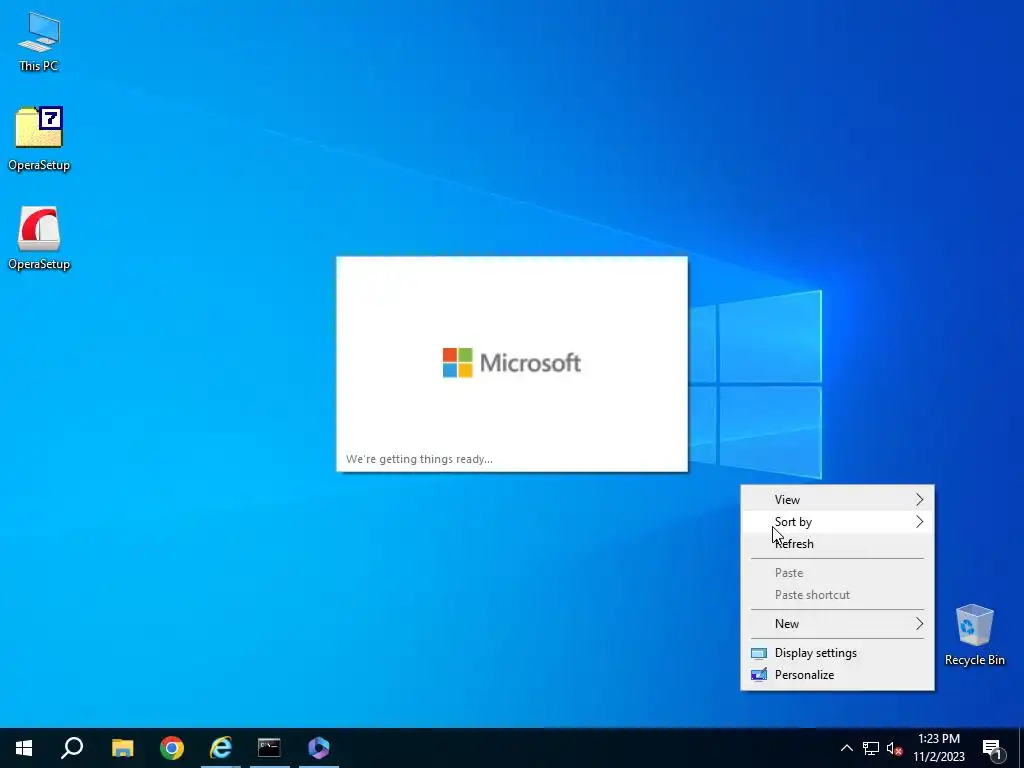This screenshot has height=768, width=1024.
Task: Open the View submenu
Action: (837, 500)
